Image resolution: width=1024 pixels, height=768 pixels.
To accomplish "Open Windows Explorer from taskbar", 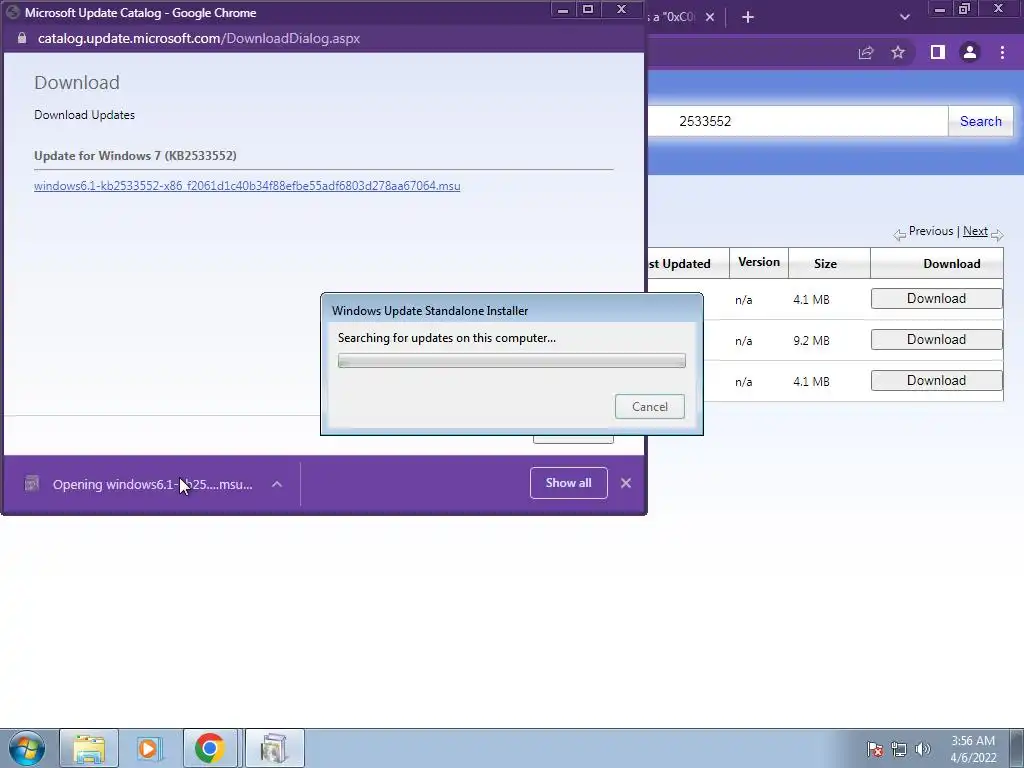I will click(89, 748).
